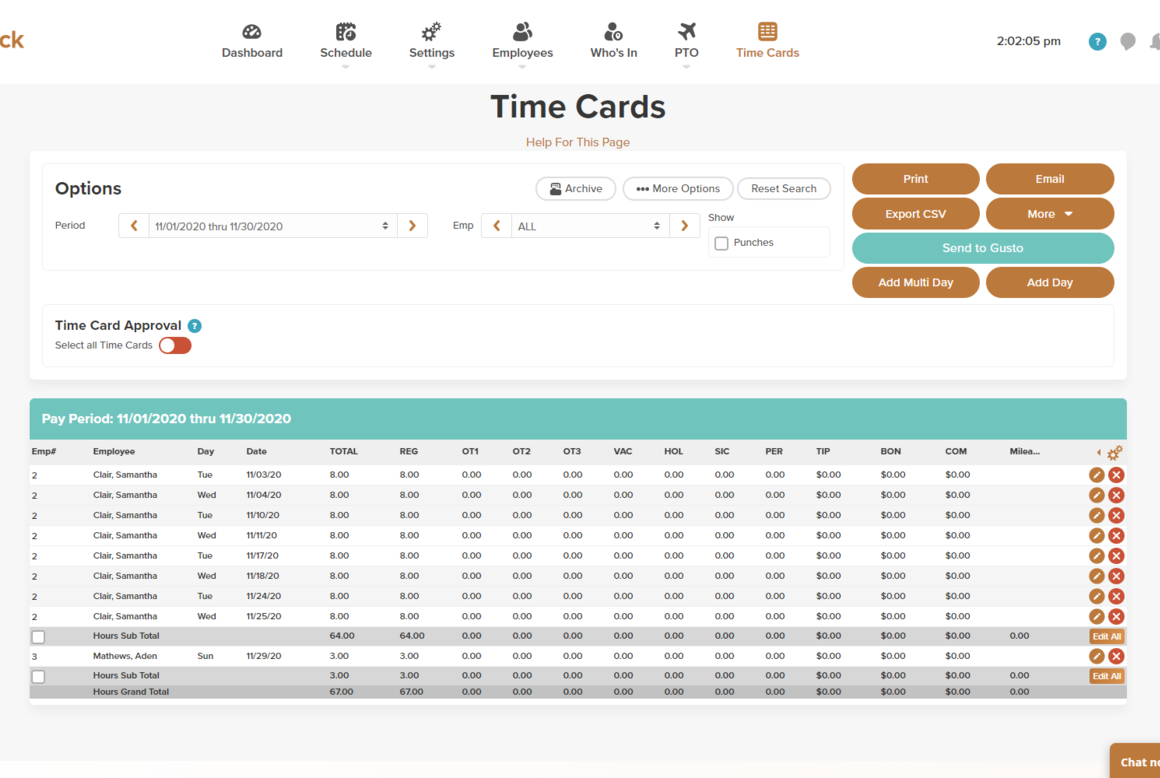
Task: Click the TOTAL column header
Action: coord(343,451)
